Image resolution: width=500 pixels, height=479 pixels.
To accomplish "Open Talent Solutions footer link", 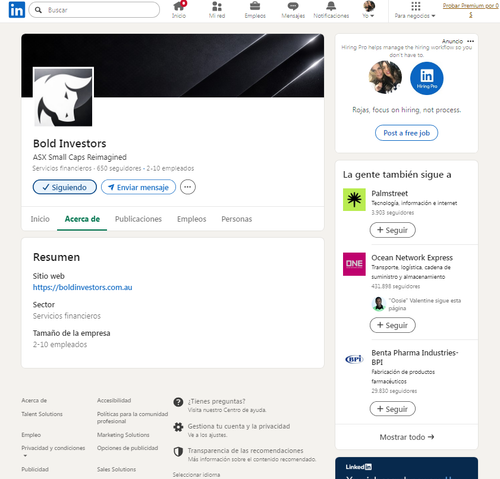I will pos(42,414).
